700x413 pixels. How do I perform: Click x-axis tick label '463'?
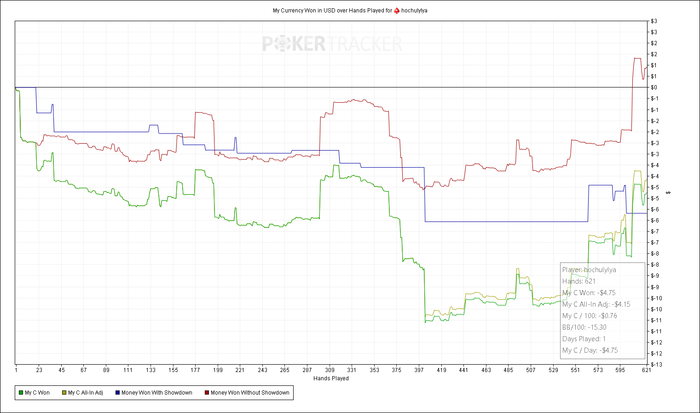coord(486,370)
